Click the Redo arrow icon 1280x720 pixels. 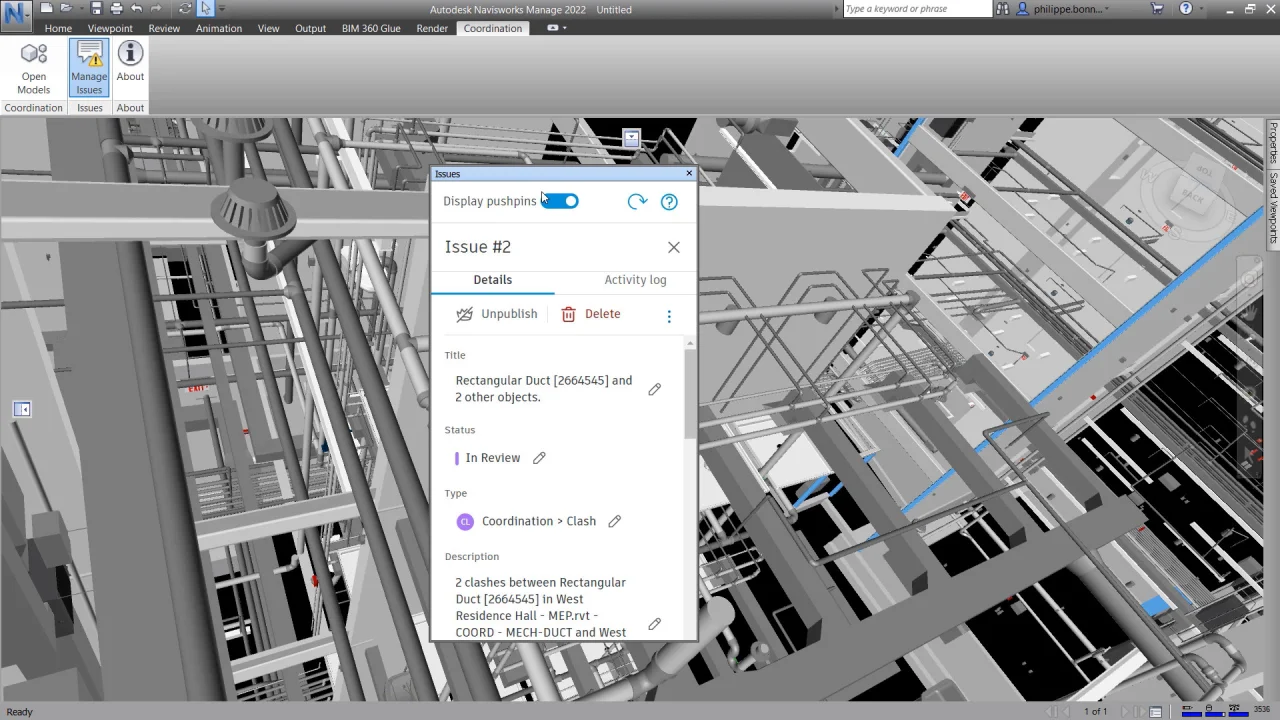pyautogui.click(x=157, y=8)
